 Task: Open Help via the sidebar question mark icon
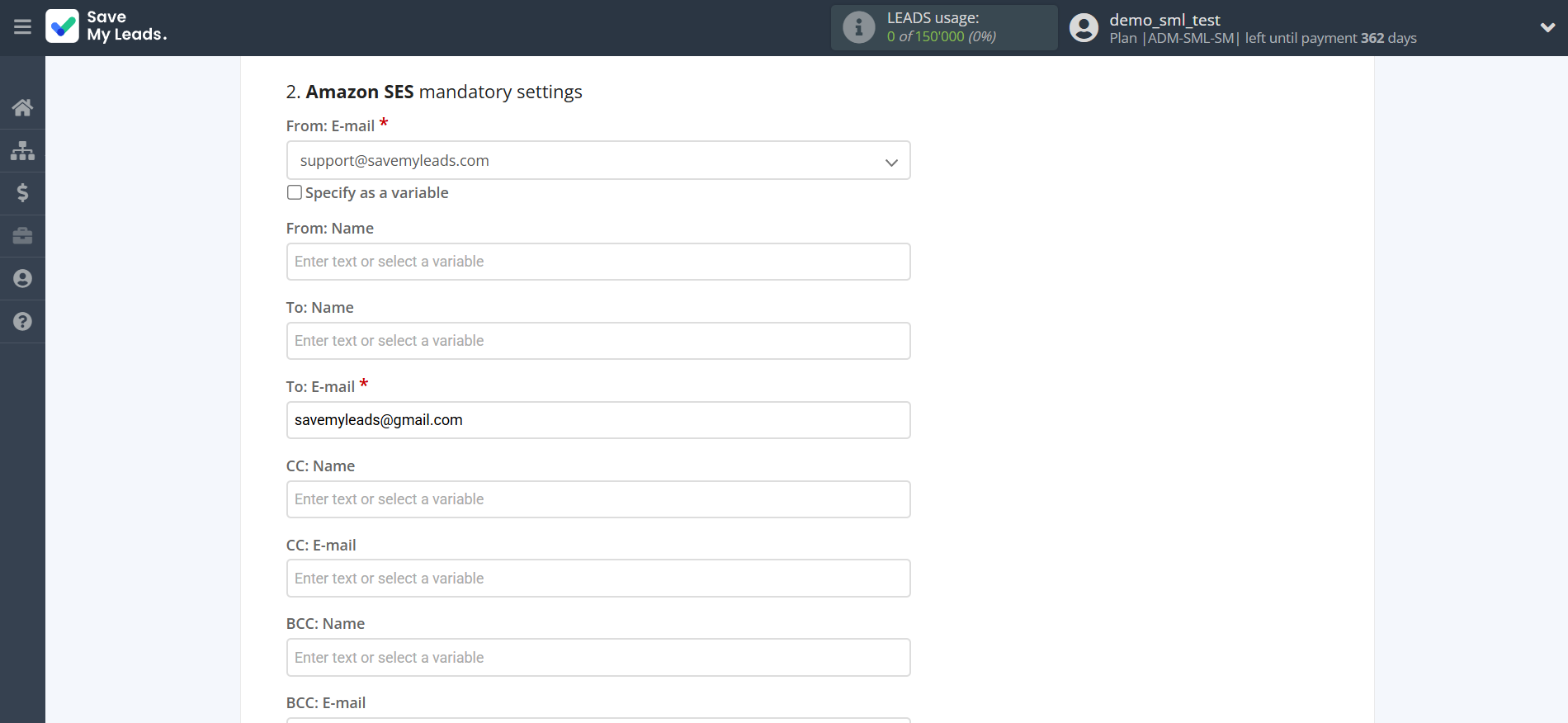coord(22,322)
